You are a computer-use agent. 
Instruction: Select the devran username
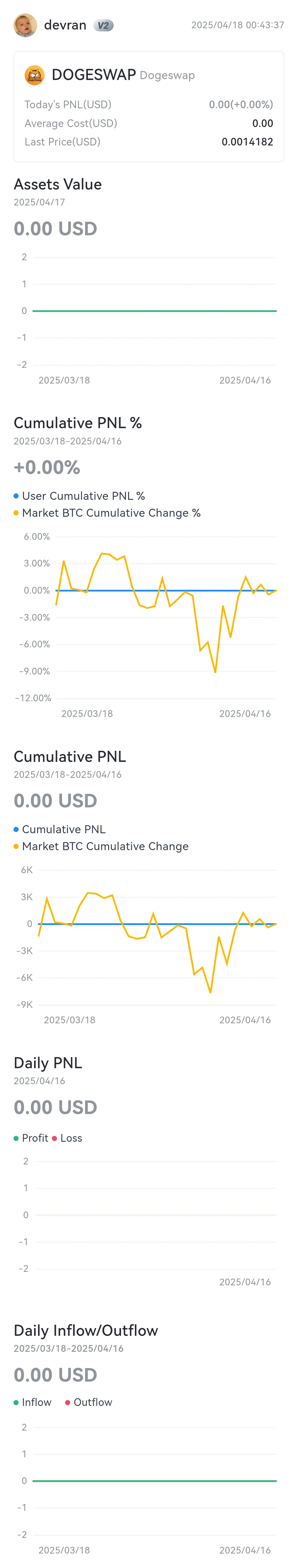tap(65, 25)
